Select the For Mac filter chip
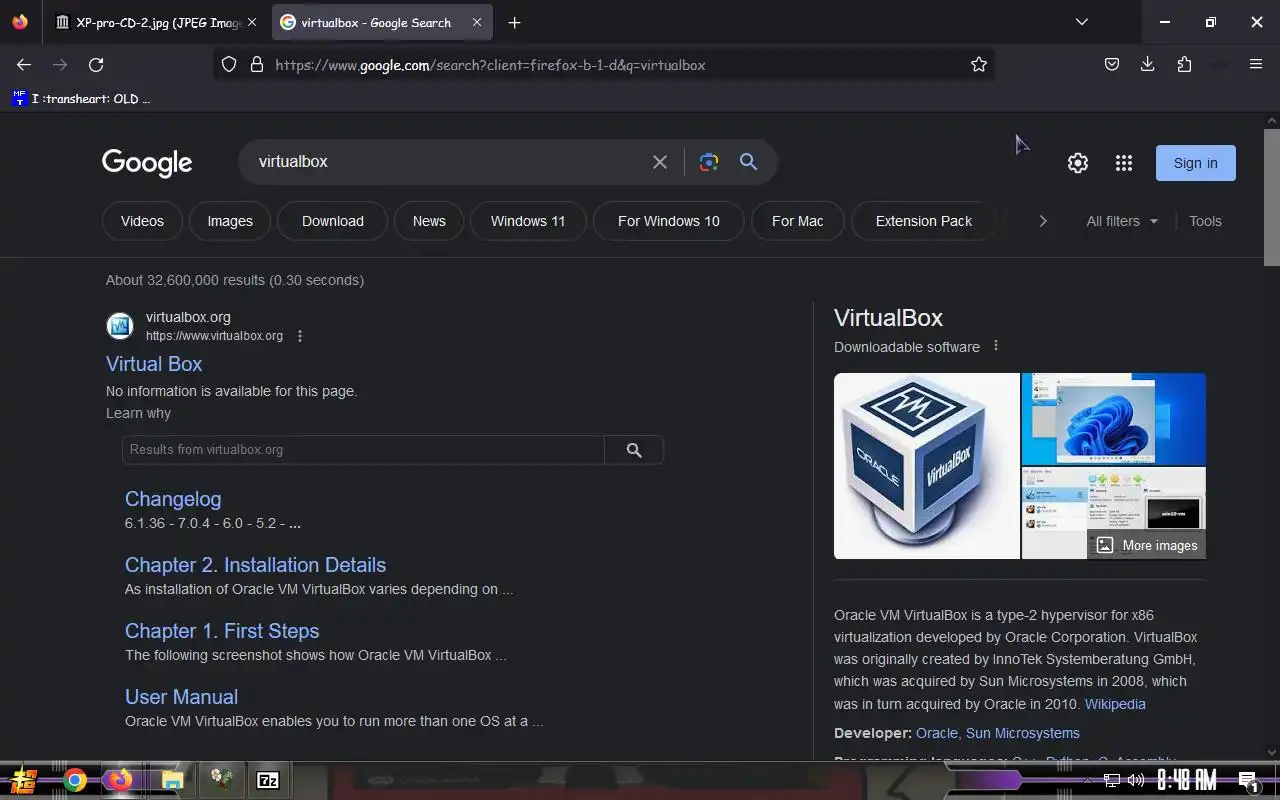 pos(798,221)
